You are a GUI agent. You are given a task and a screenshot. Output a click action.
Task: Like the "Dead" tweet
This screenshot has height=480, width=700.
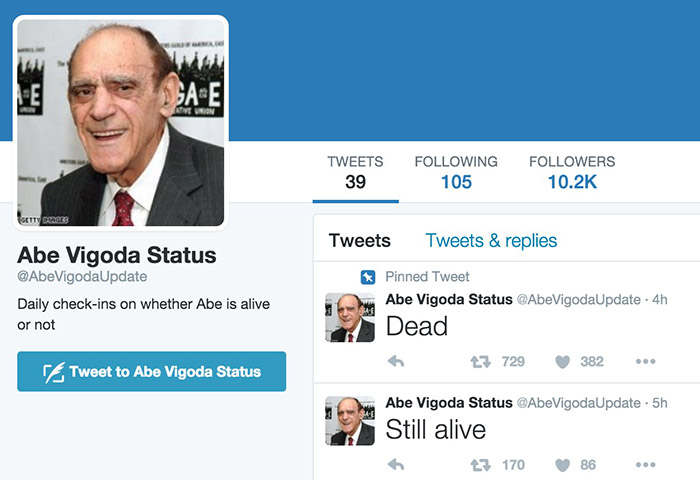click(563, 362)
